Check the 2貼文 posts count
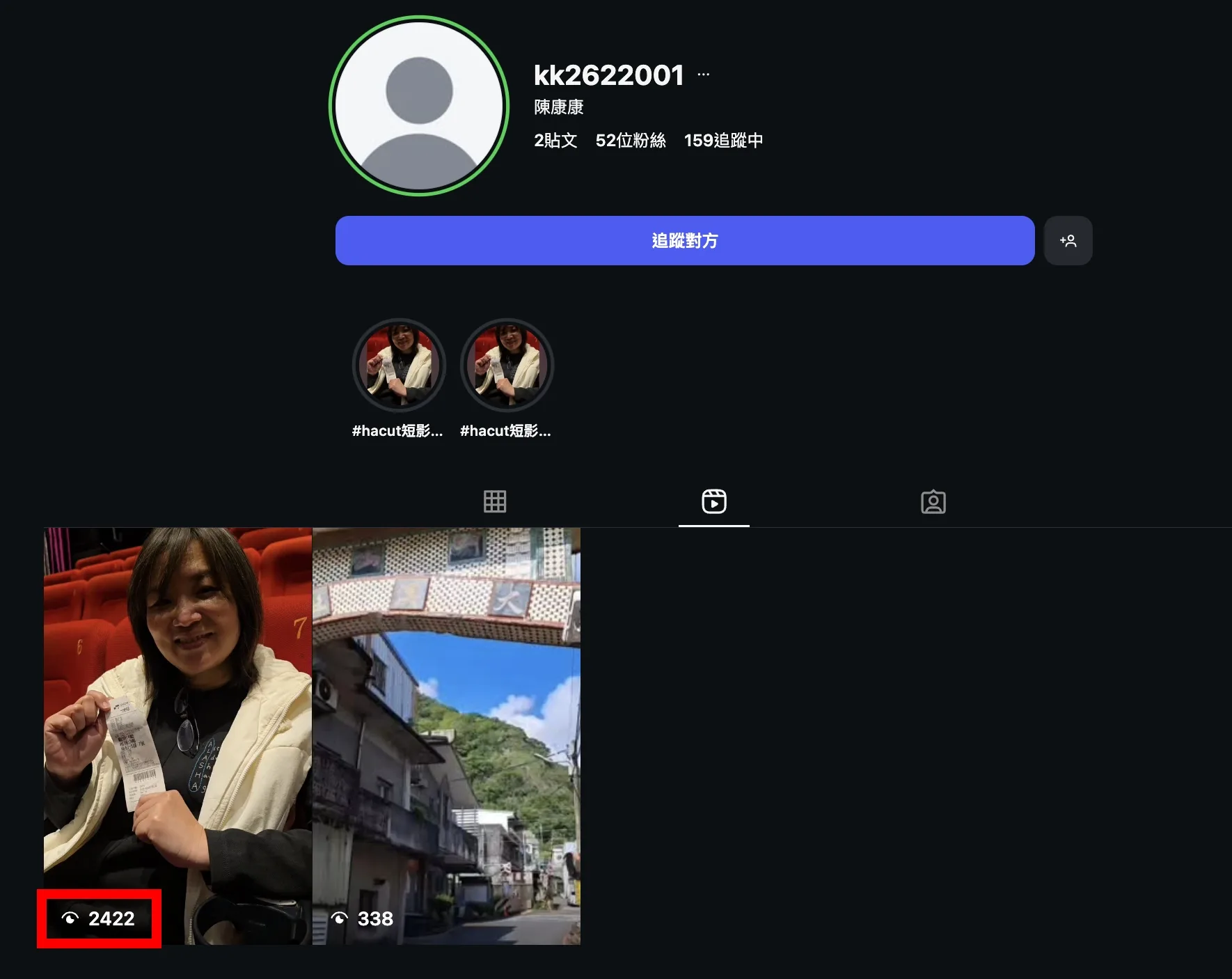 point(555,140)
